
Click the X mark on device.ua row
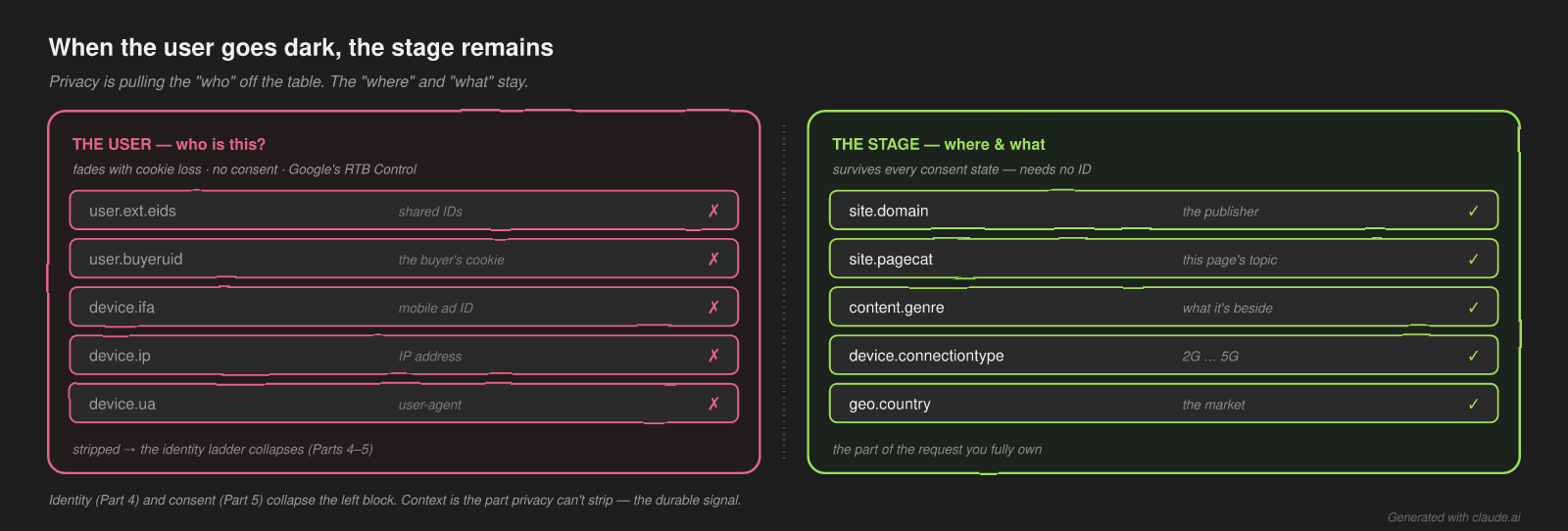[x=713, y=404]
